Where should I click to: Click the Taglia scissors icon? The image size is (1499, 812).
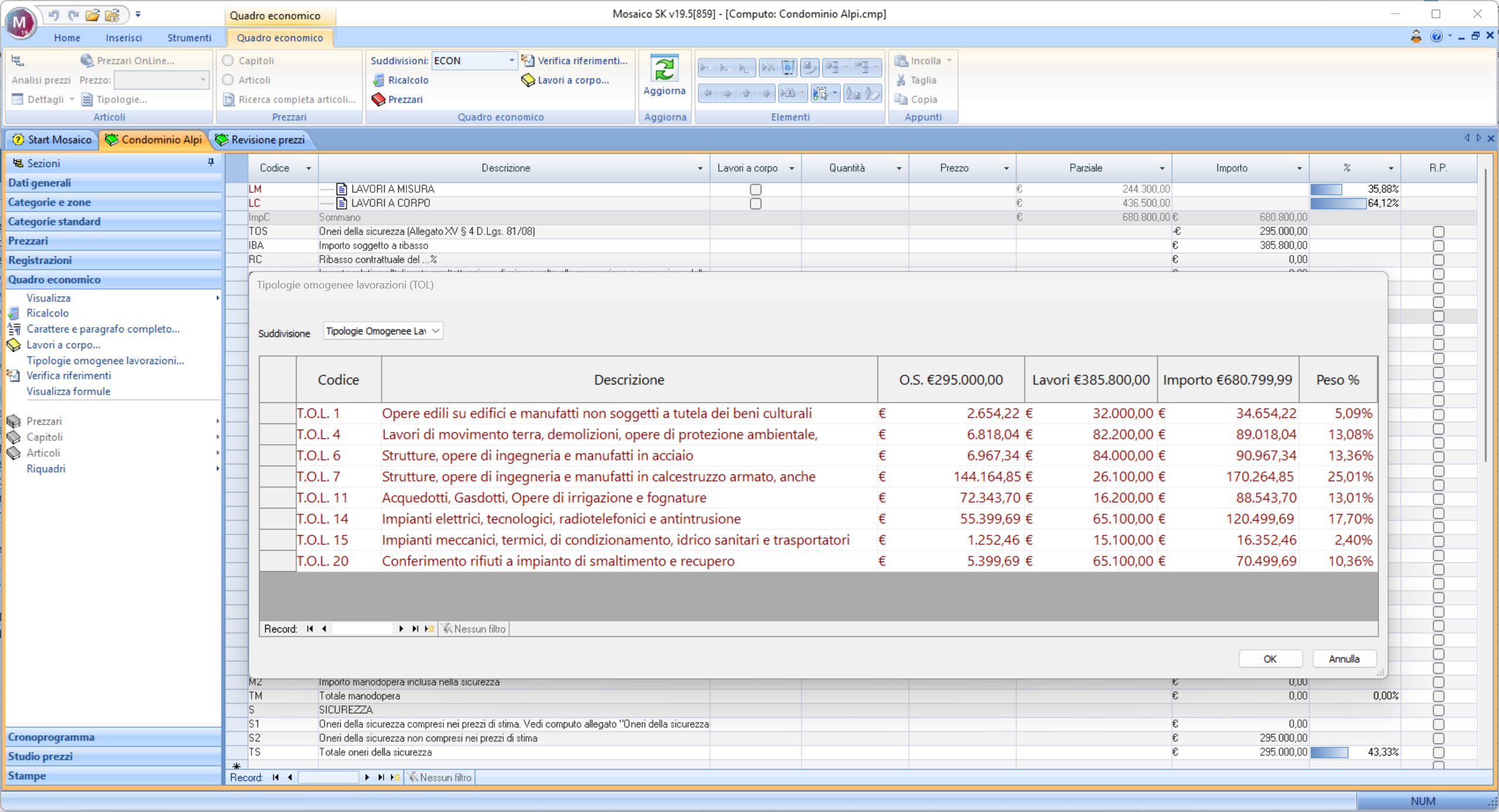(901, 80)
